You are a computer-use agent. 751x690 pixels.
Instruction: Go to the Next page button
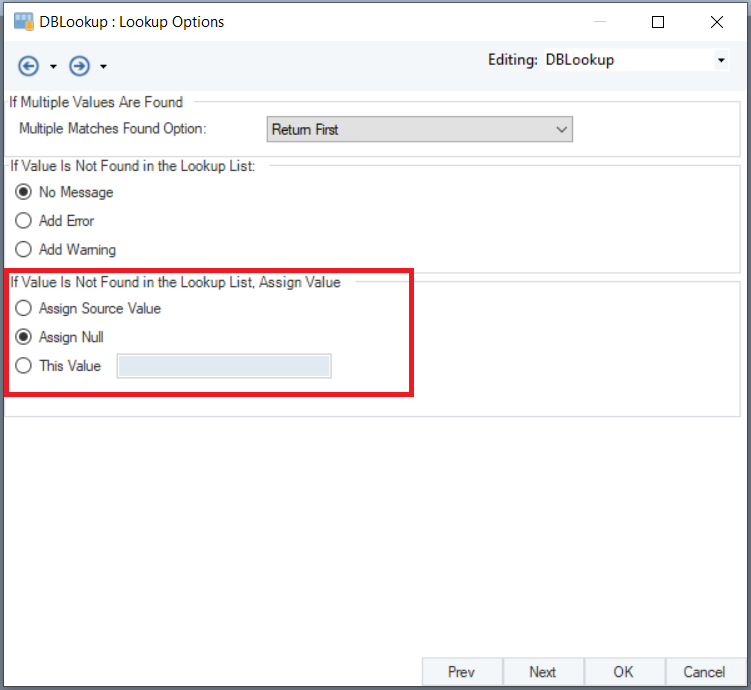pyautogui.click(x=543, y=672)
